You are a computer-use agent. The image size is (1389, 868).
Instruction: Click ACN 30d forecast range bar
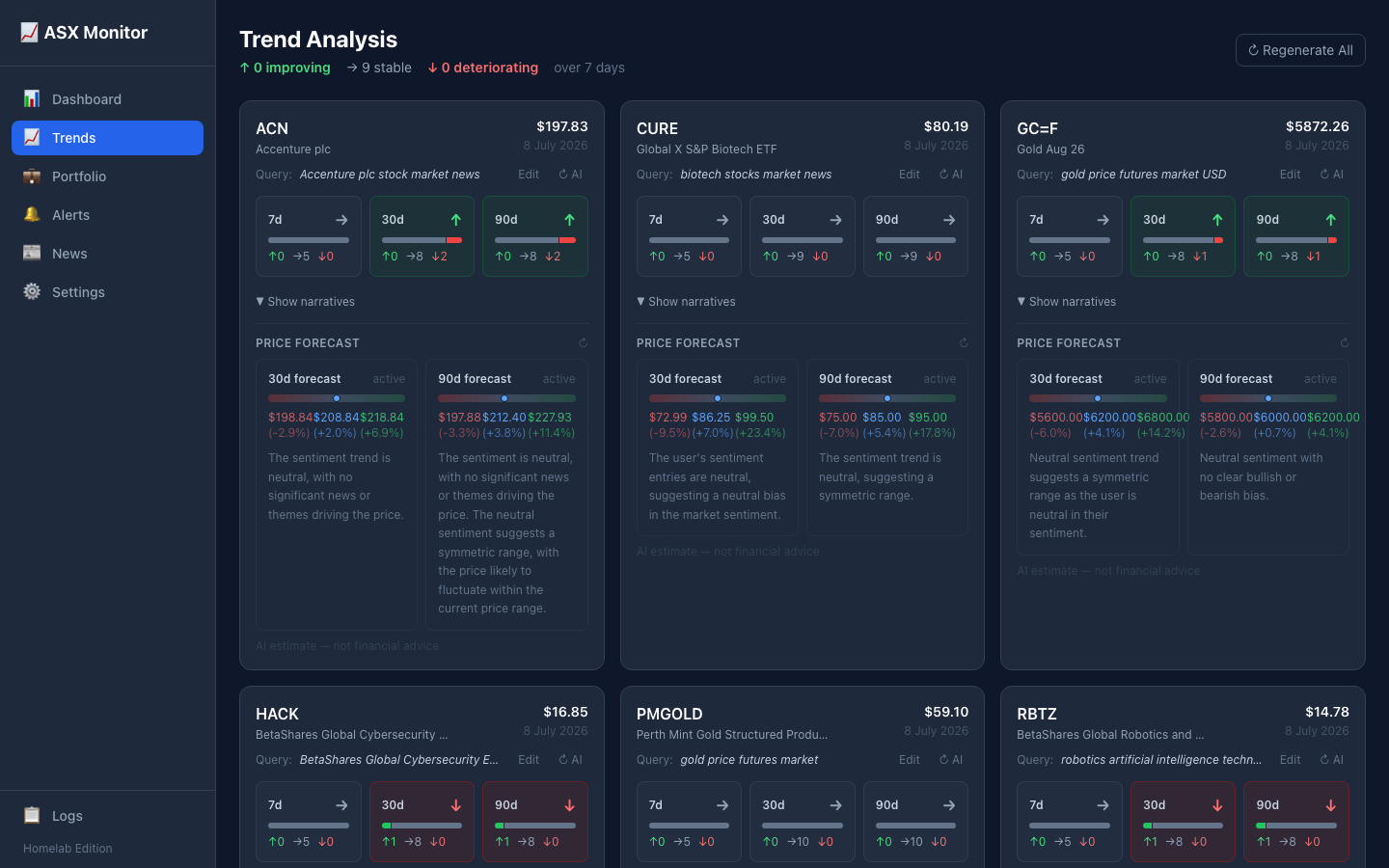coord(337,398)
